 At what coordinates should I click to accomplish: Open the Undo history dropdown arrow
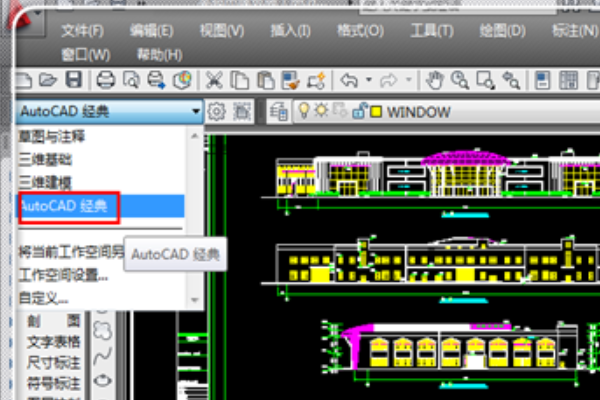368,80
